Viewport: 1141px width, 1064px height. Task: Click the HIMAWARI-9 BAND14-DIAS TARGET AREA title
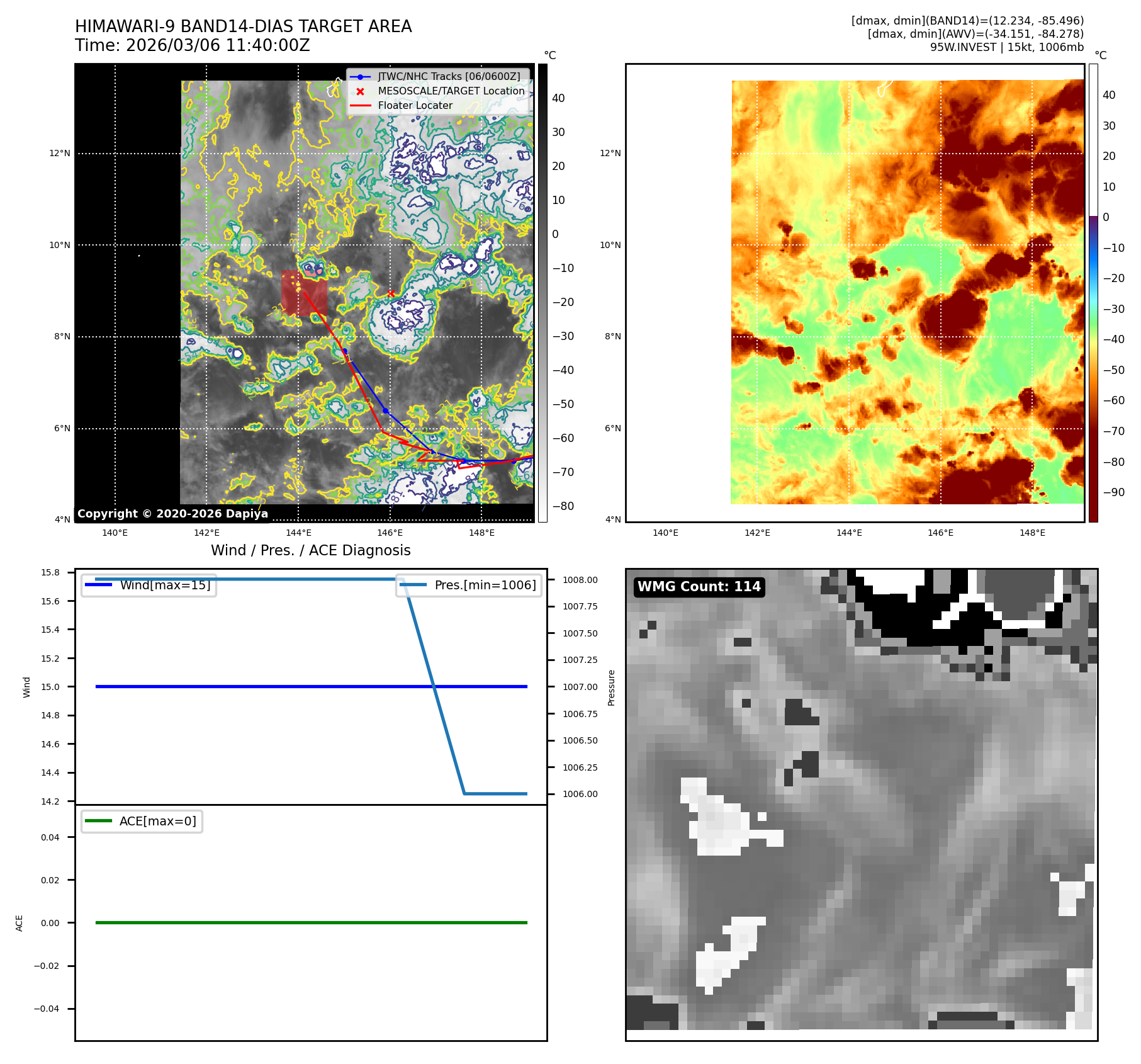tap(243, 26)
